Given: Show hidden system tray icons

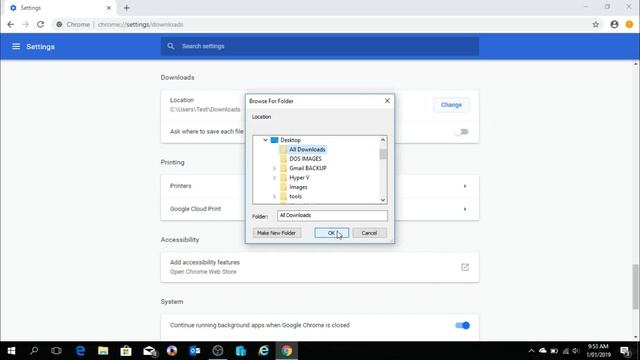Looking at the screenshot, I should point(531,351).
